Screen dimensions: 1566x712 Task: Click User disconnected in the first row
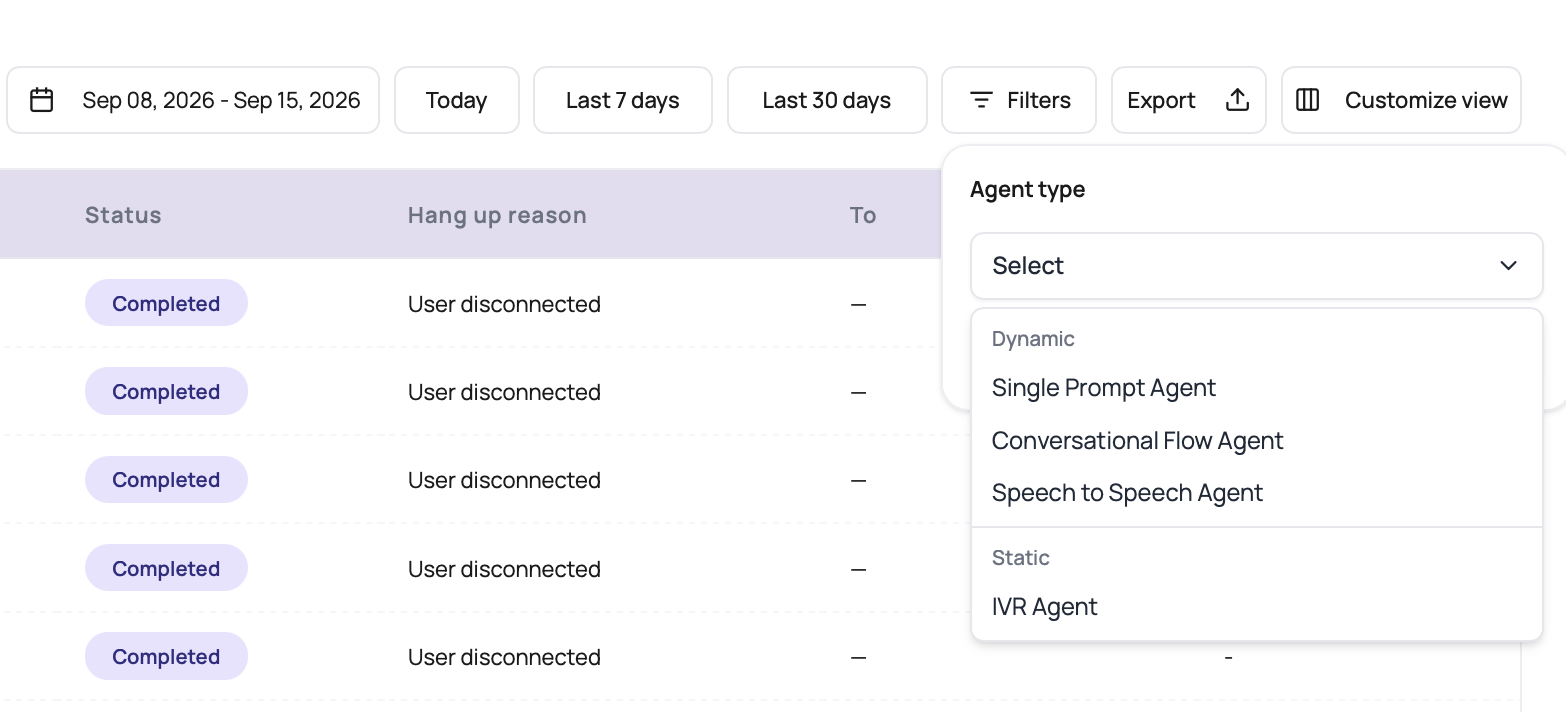[504, 304]
